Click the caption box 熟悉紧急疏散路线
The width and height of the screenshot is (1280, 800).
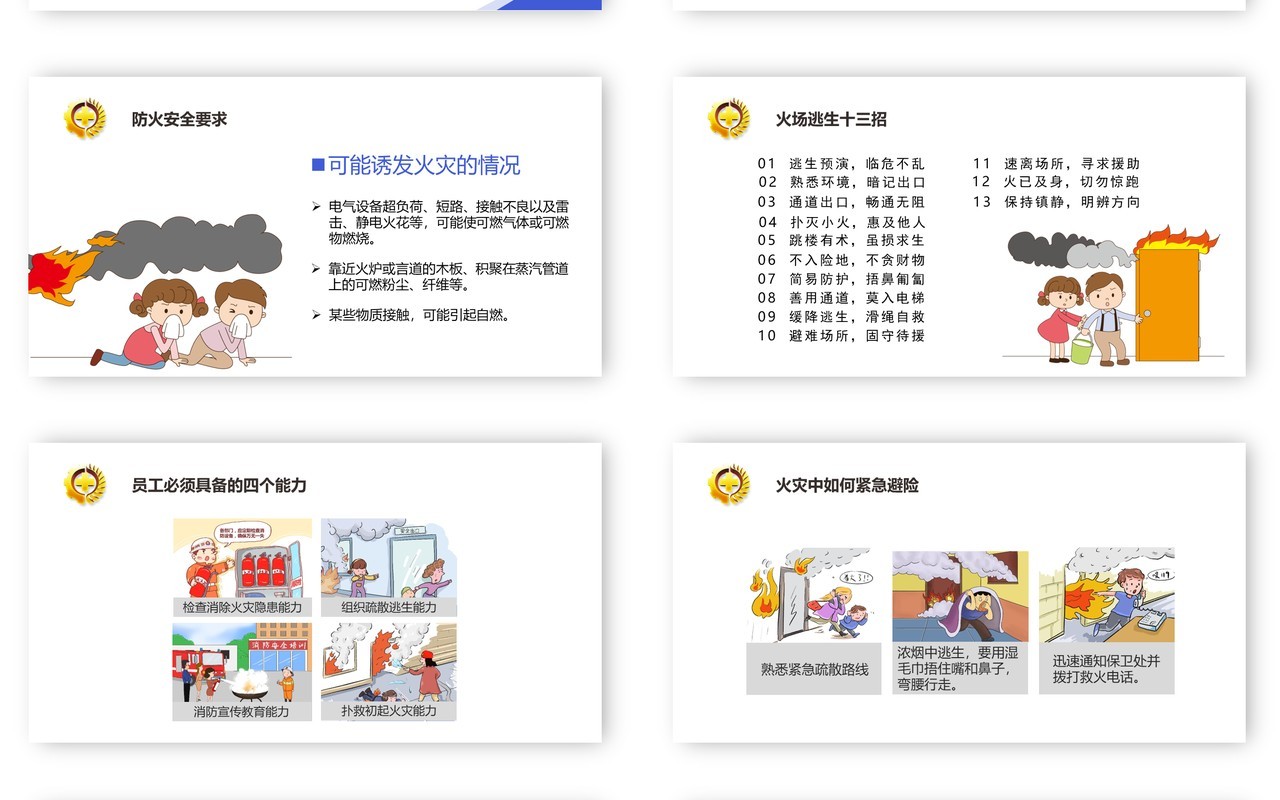click(x=814, y=669)
